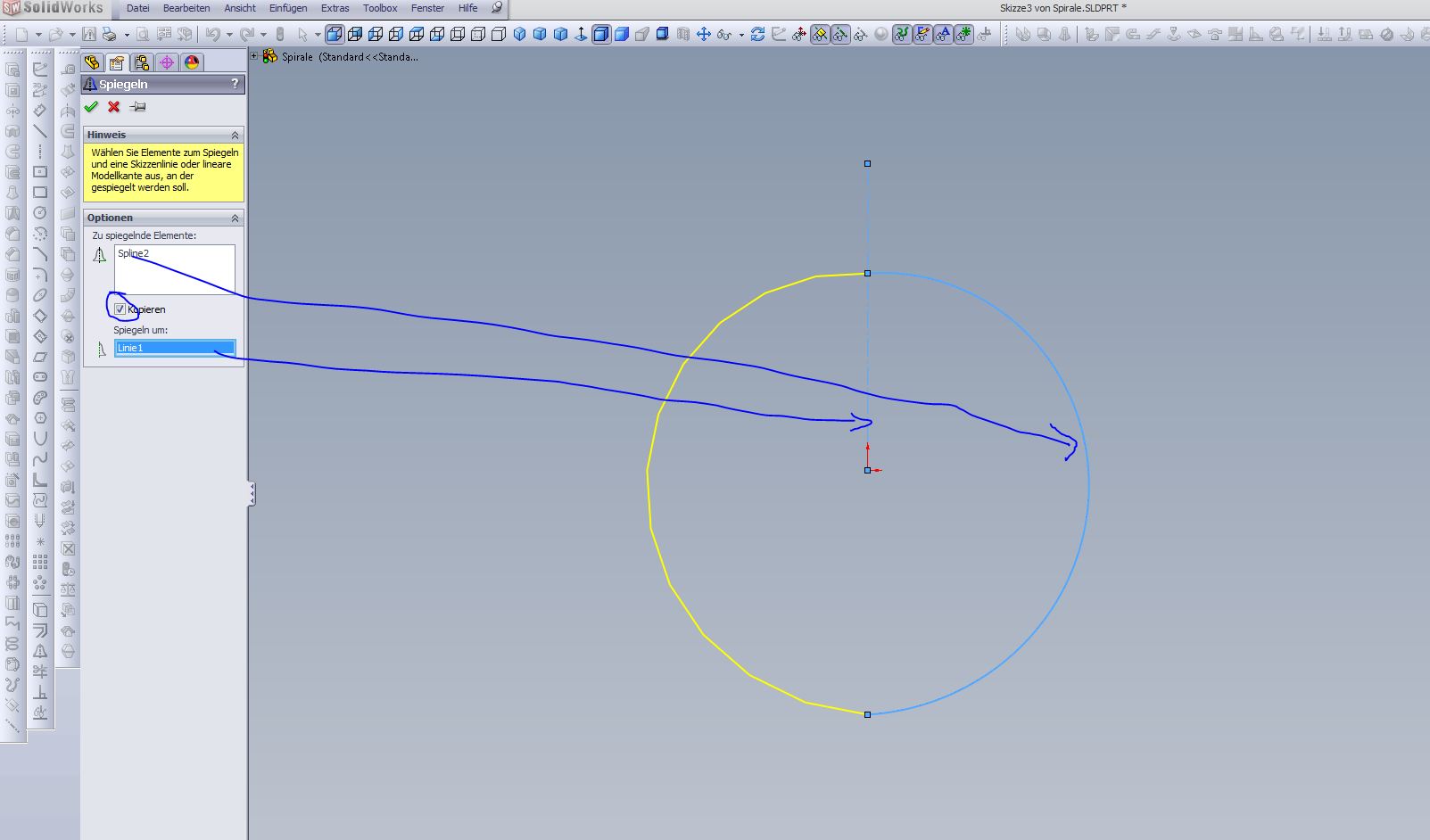
Task: Click the Spiegeln um field showing Linie1
Action: tap(175, 348)
